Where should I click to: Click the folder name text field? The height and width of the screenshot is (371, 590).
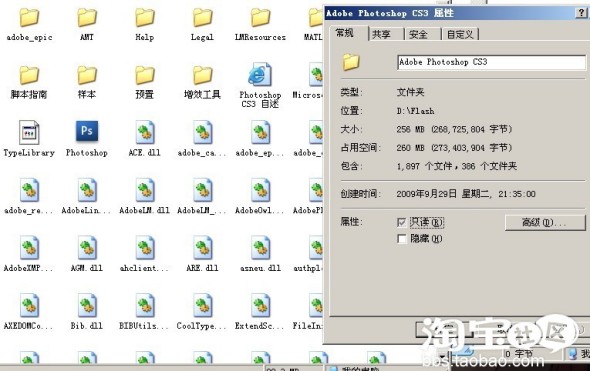[491, 62]
